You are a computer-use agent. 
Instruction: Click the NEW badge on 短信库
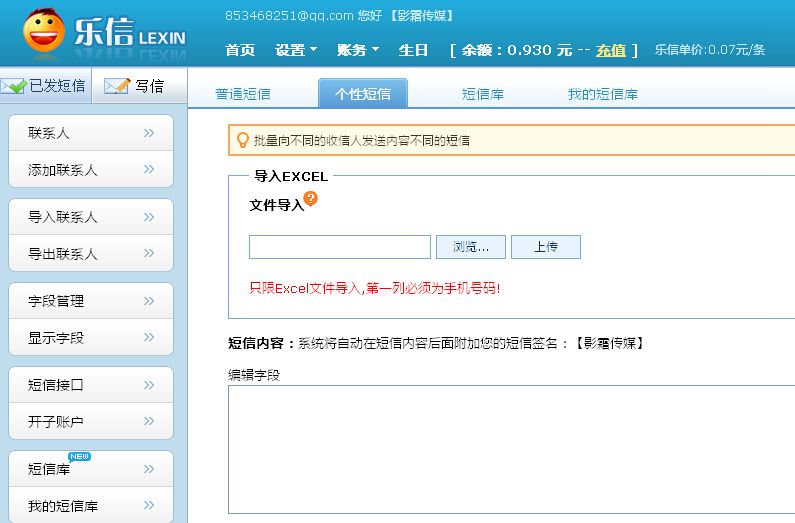coord(80,457)
